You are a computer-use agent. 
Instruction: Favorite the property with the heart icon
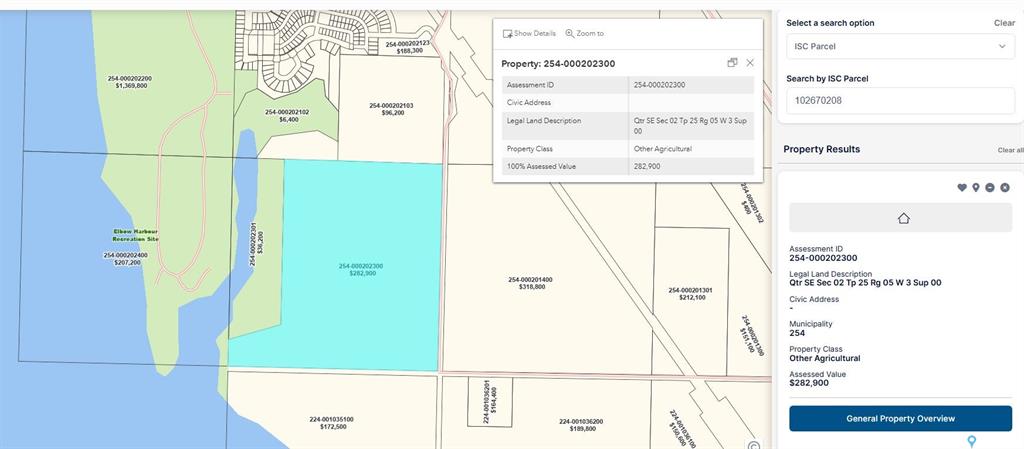[x=961, y=188]
